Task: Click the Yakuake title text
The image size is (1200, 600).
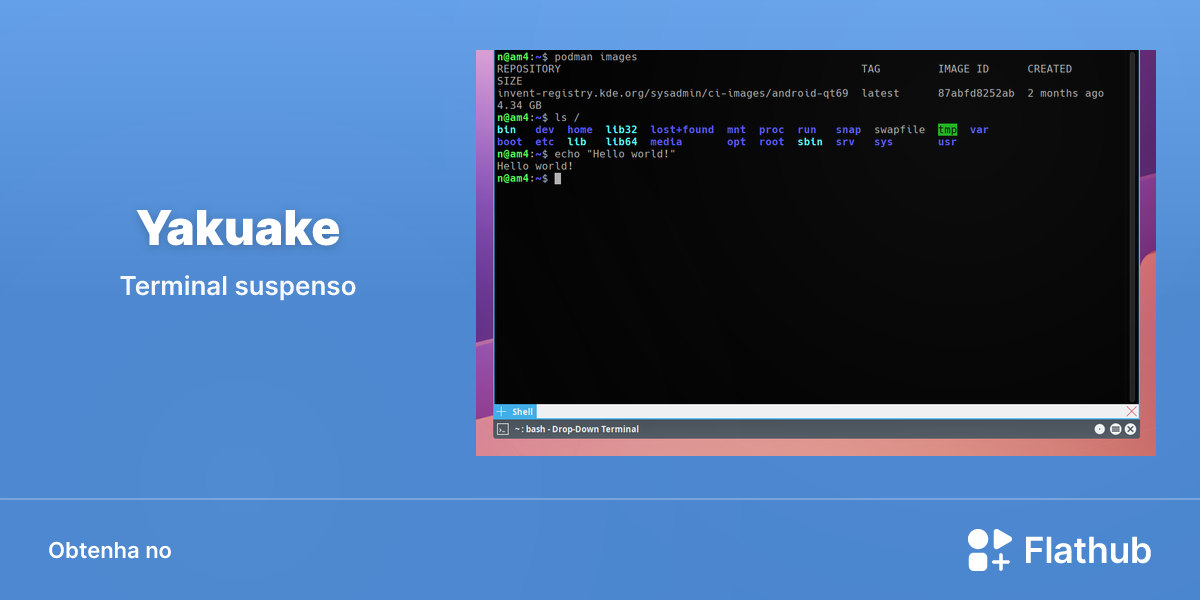Action: coord(238,229)
